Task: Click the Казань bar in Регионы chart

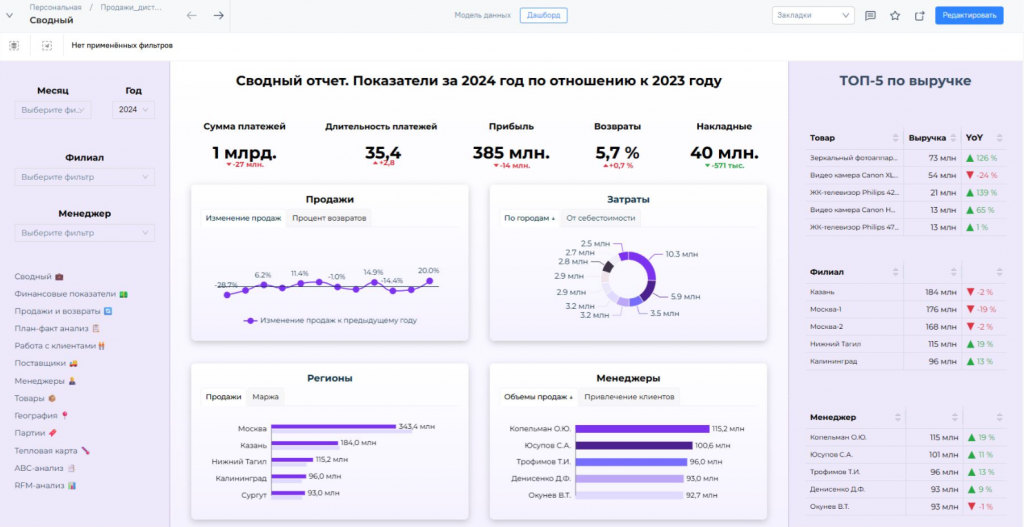Action: (307, 443)
